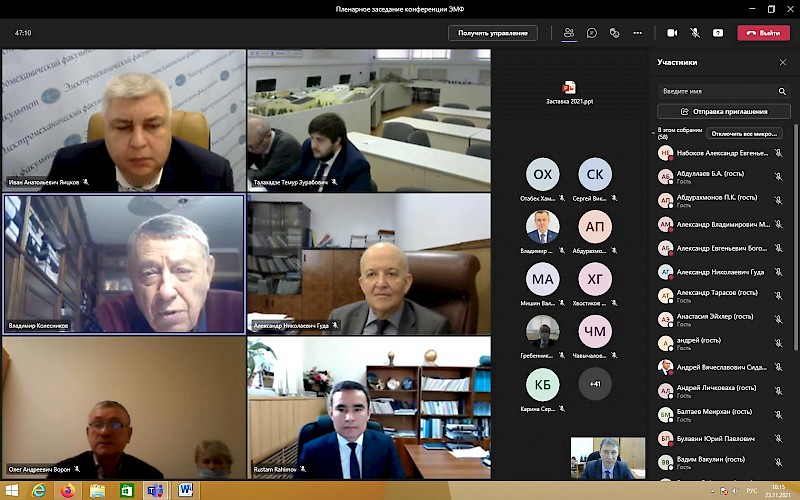Screen dimensions: 800x500
Task: Click the Получить управление button
Action: pos(493,33)
